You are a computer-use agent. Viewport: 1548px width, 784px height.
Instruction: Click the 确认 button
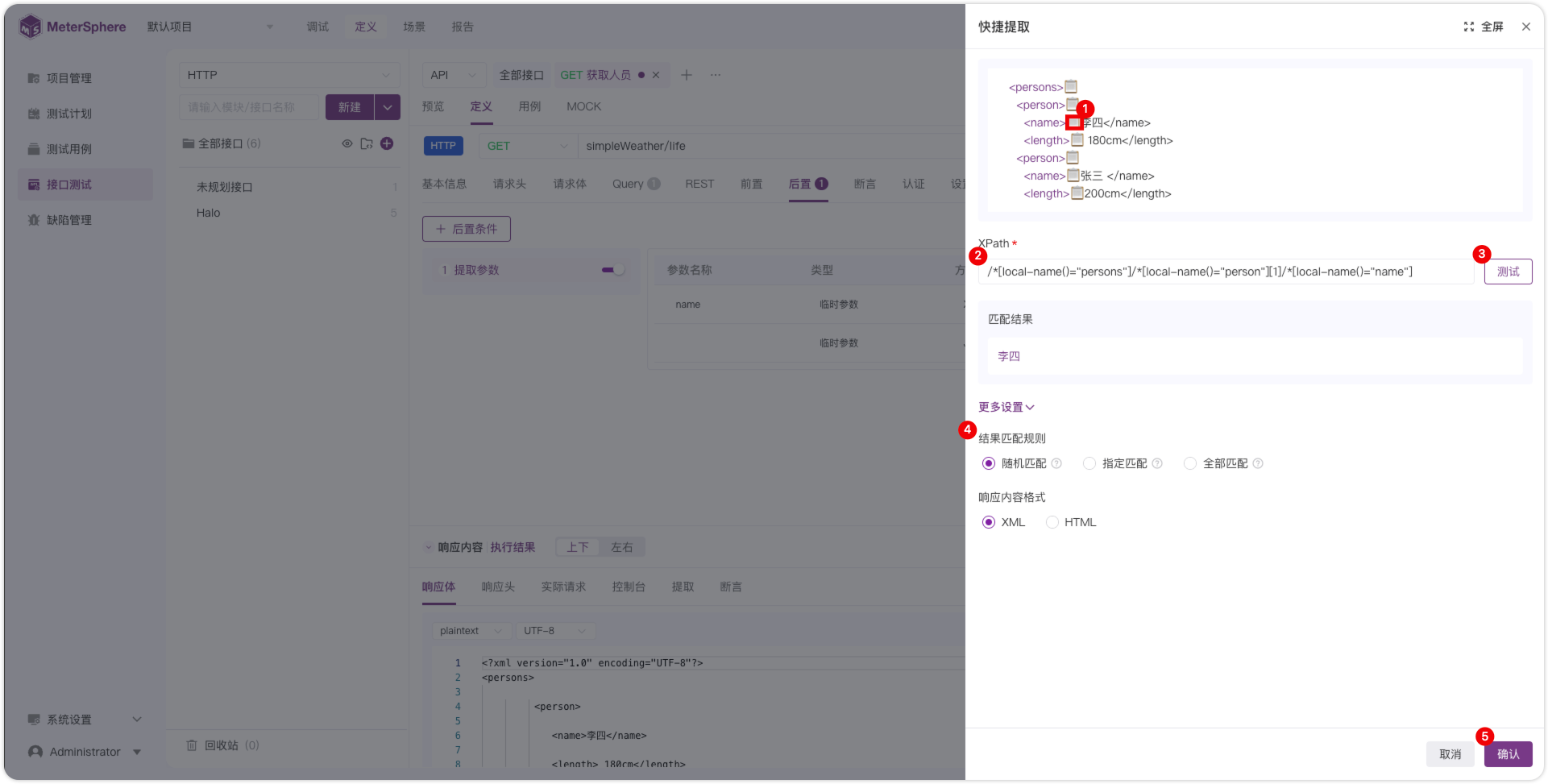tap(1508, 754)
